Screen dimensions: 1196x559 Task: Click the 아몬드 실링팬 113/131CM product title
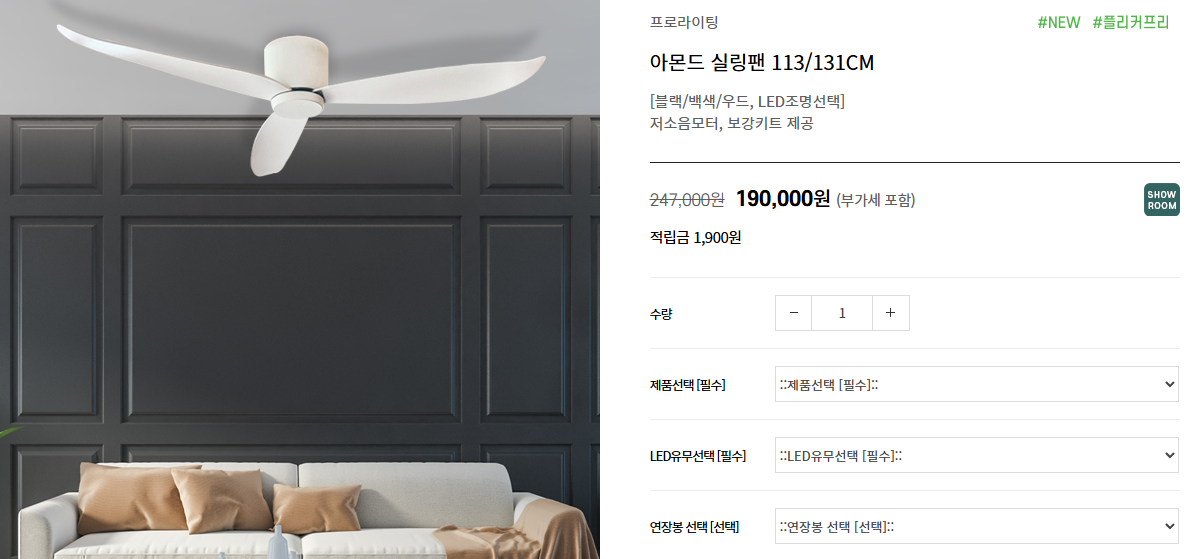762,63
